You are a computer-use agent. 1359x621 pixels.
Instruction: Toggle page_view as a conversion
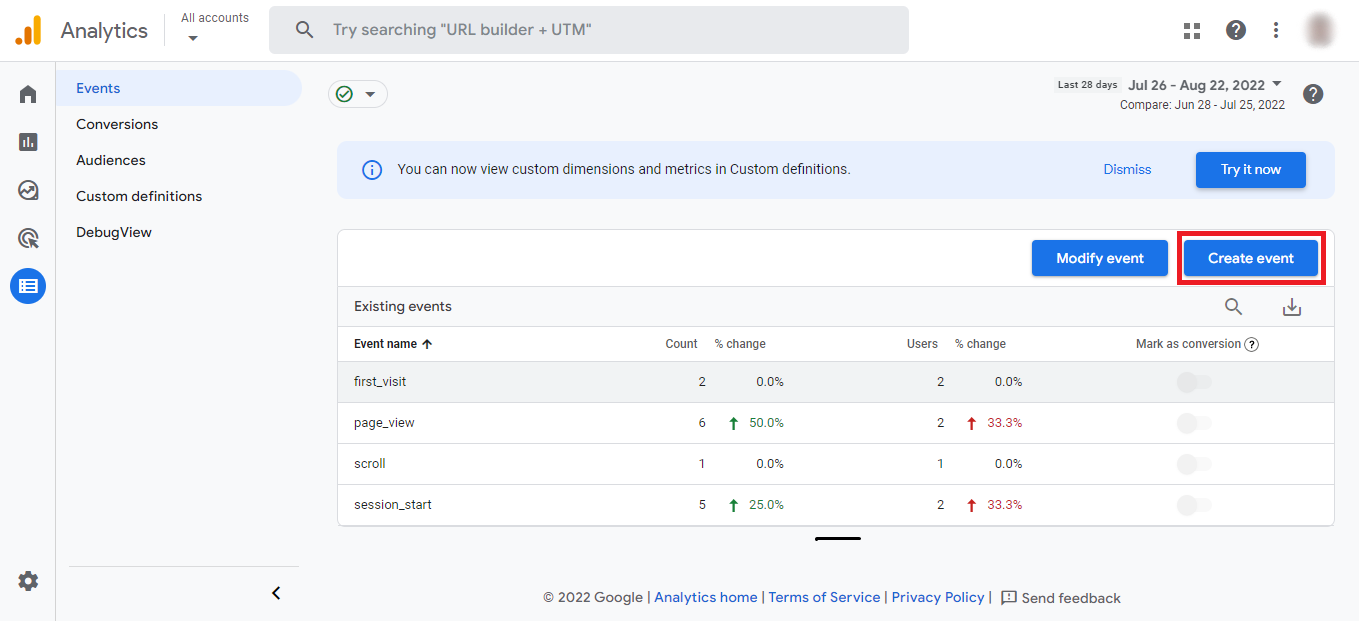(x=1194, y=423)
